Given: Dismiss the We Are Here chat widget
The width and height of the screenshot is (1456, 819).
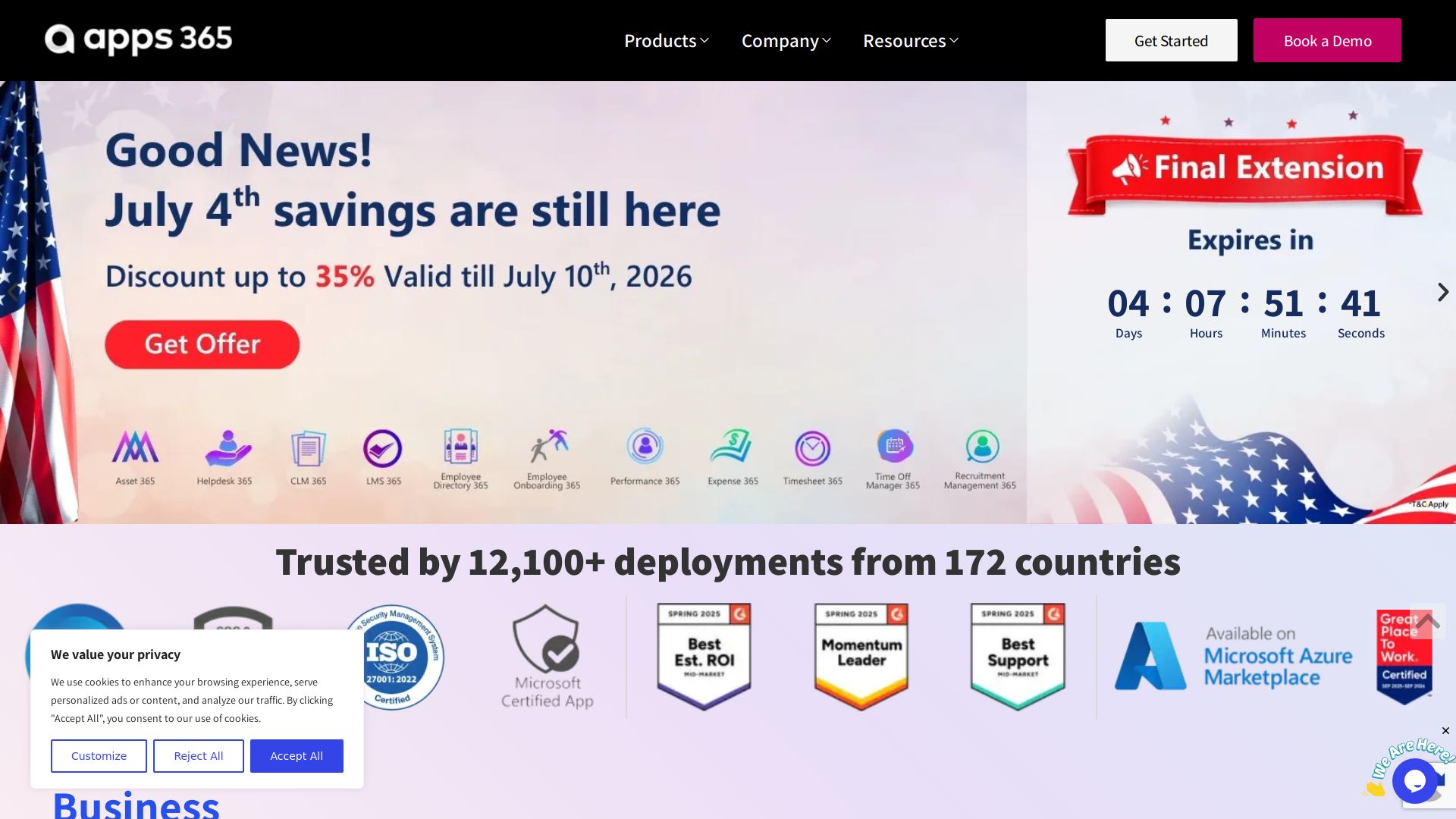Looking at the screenshot, I should 1445,731.
